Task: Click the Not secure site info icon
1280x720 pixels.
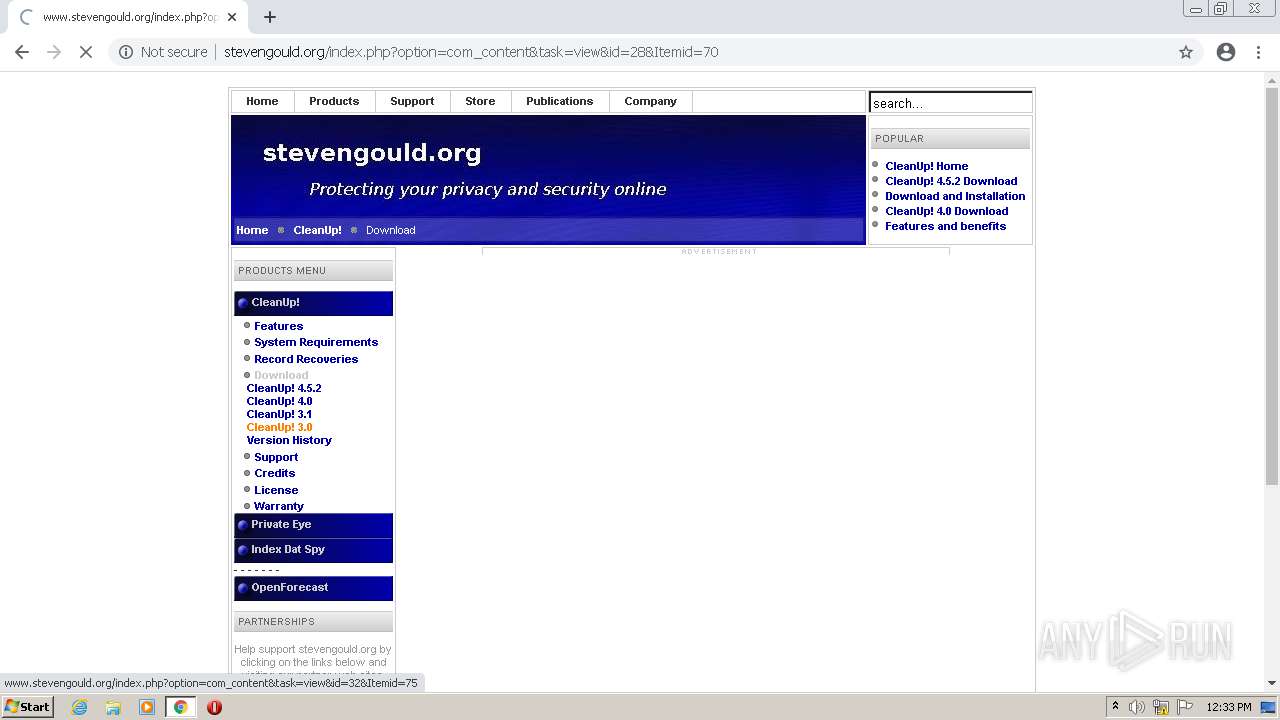Action: pos(126,52)
